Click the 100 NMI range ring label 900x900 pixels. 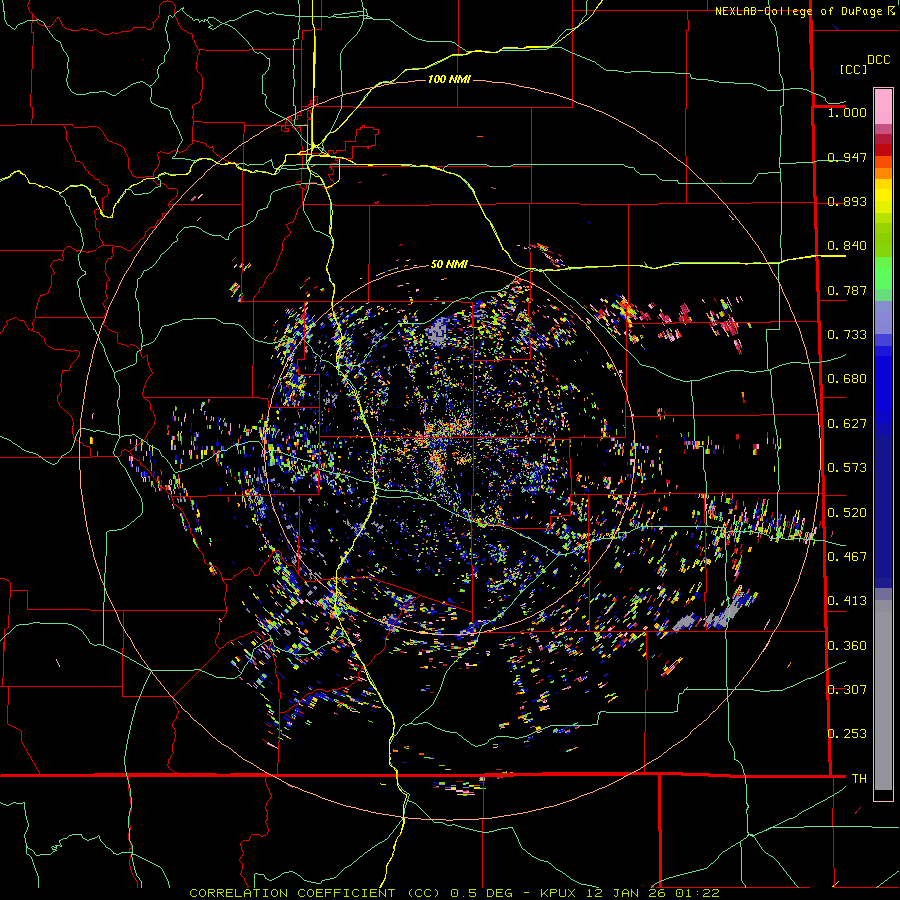pos(449,79)
